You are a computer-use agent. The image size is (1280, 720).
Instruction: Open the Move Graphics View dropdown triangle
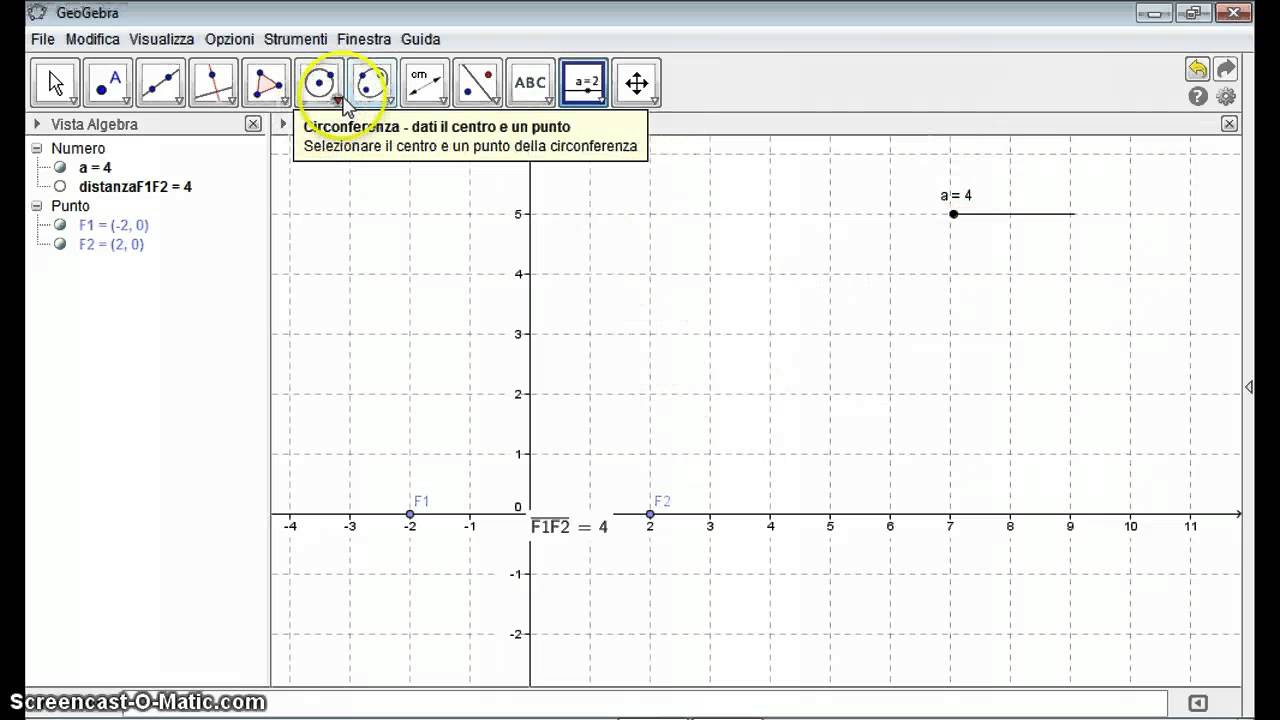(x=654, y=101)
